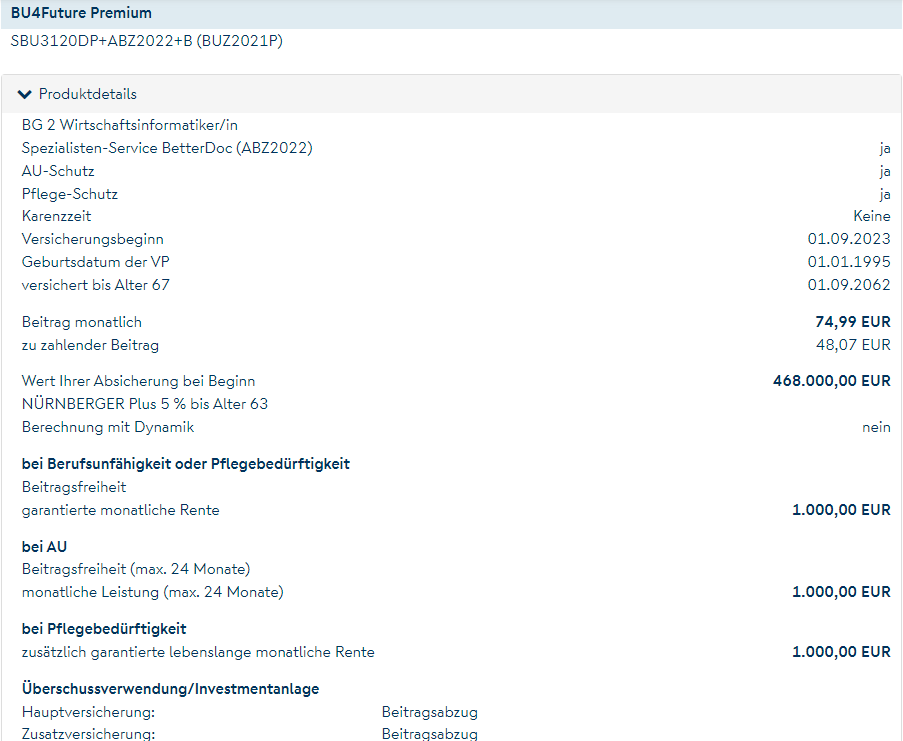Click Berechnung mit Dynamik value nein
903x741 pixels.
pyautogui.click(x=876, y=427)
